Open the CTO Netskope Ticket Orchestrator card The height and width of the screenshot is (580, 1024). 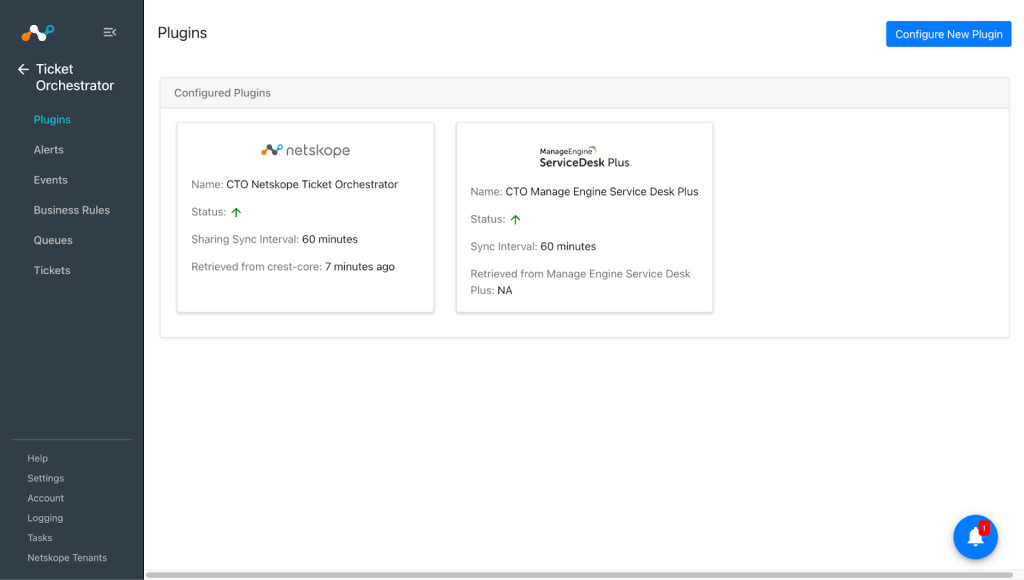click(305, 217)
